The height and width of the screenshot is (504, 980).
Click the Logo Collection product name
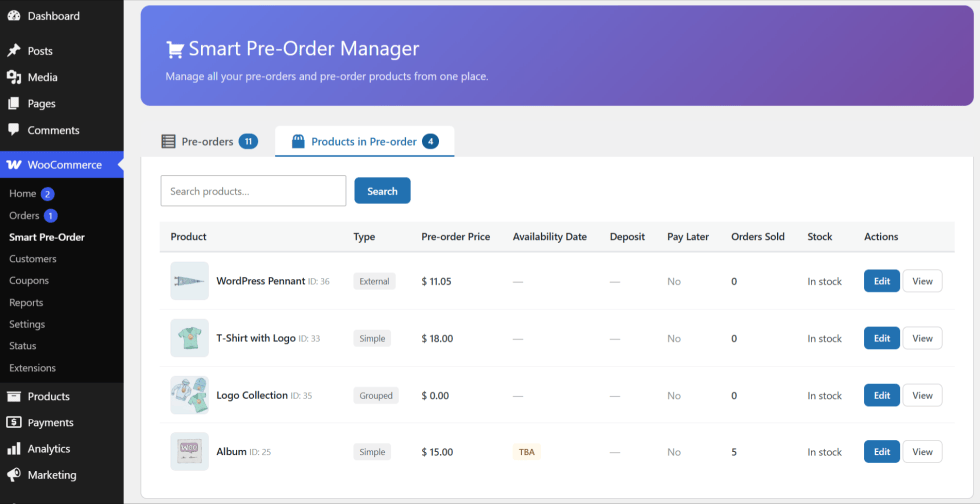(x=252, y=395)
